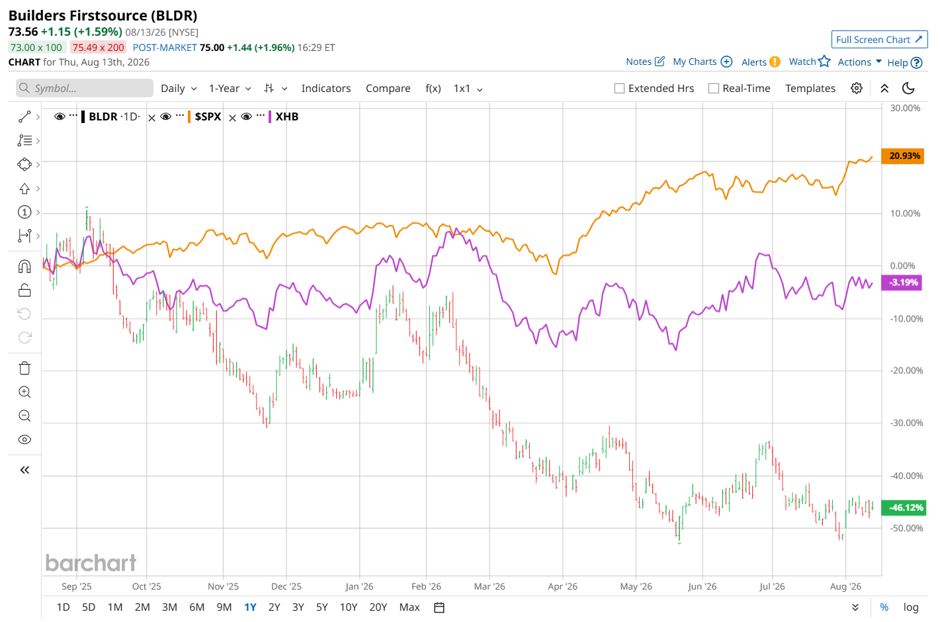
Task: Open the Daily frequency dropdown
Action: tap(179, 89)
